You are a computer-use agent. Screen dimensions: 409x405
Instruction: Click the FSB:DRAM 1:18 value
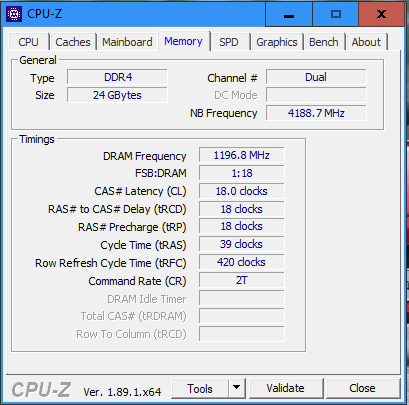[x=242, y=173]
